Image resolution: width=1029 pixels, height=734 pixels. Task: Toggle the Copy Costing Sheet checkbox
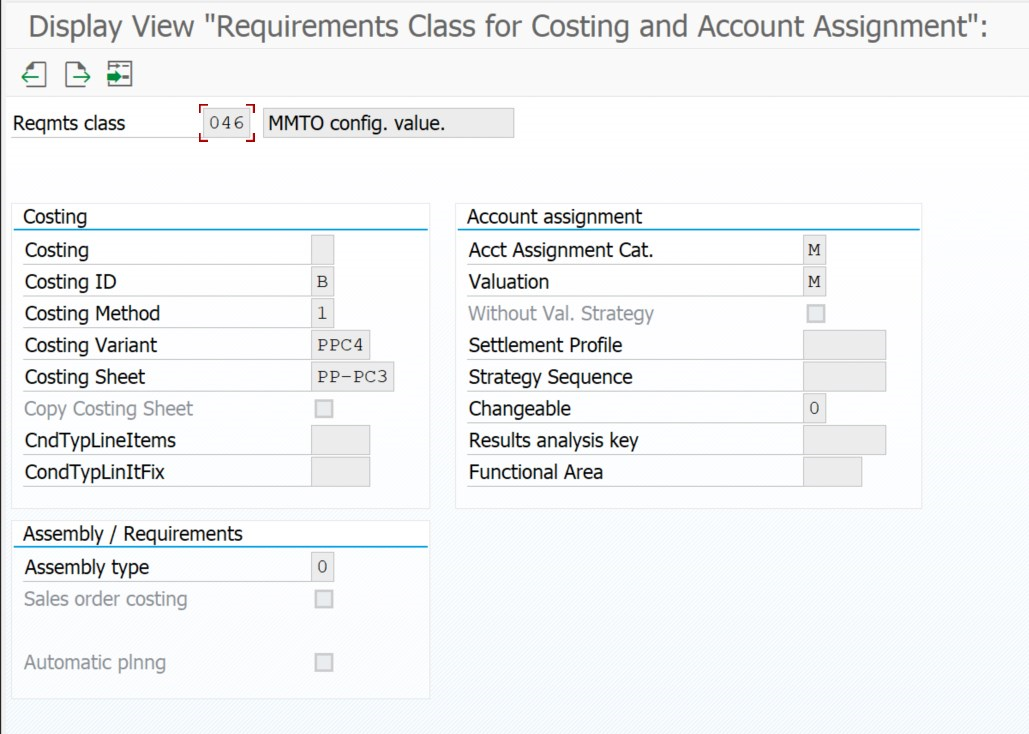[323, 409]
